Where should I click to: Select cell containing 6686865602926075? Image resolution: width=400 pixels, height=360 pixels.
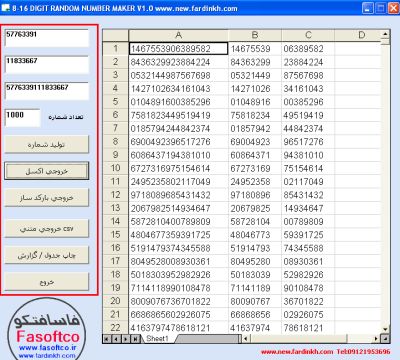point(178,315)
